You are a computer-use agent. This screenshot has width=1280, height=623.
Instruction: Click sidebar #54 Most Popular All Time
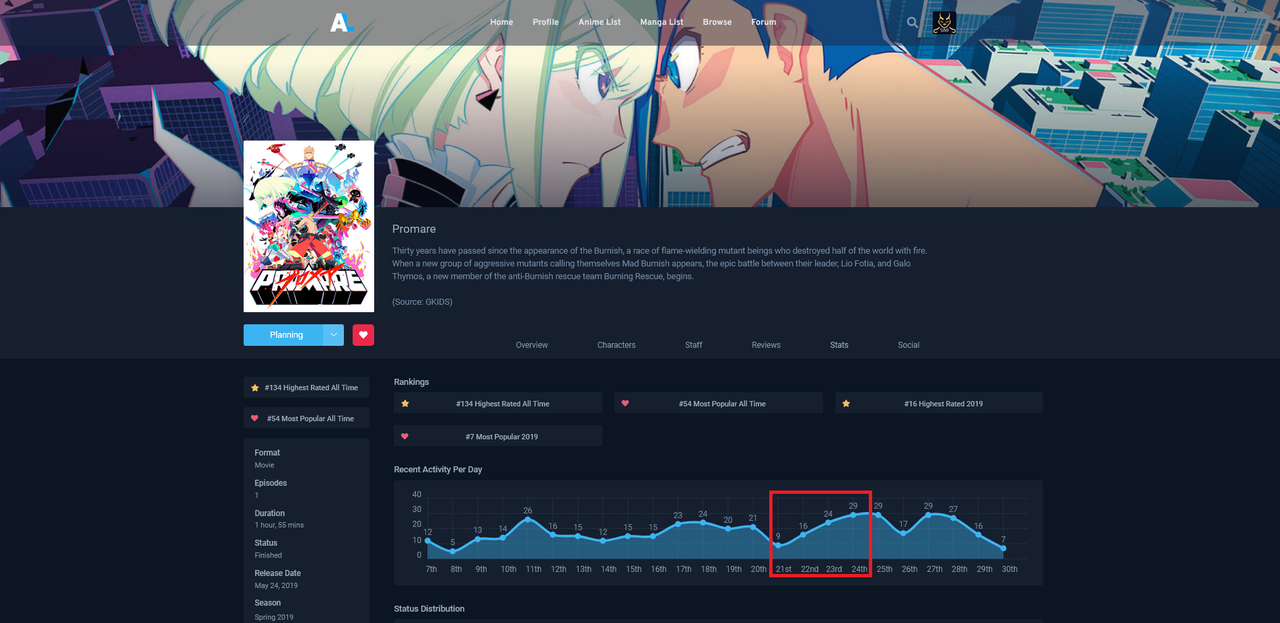[306, 418]
